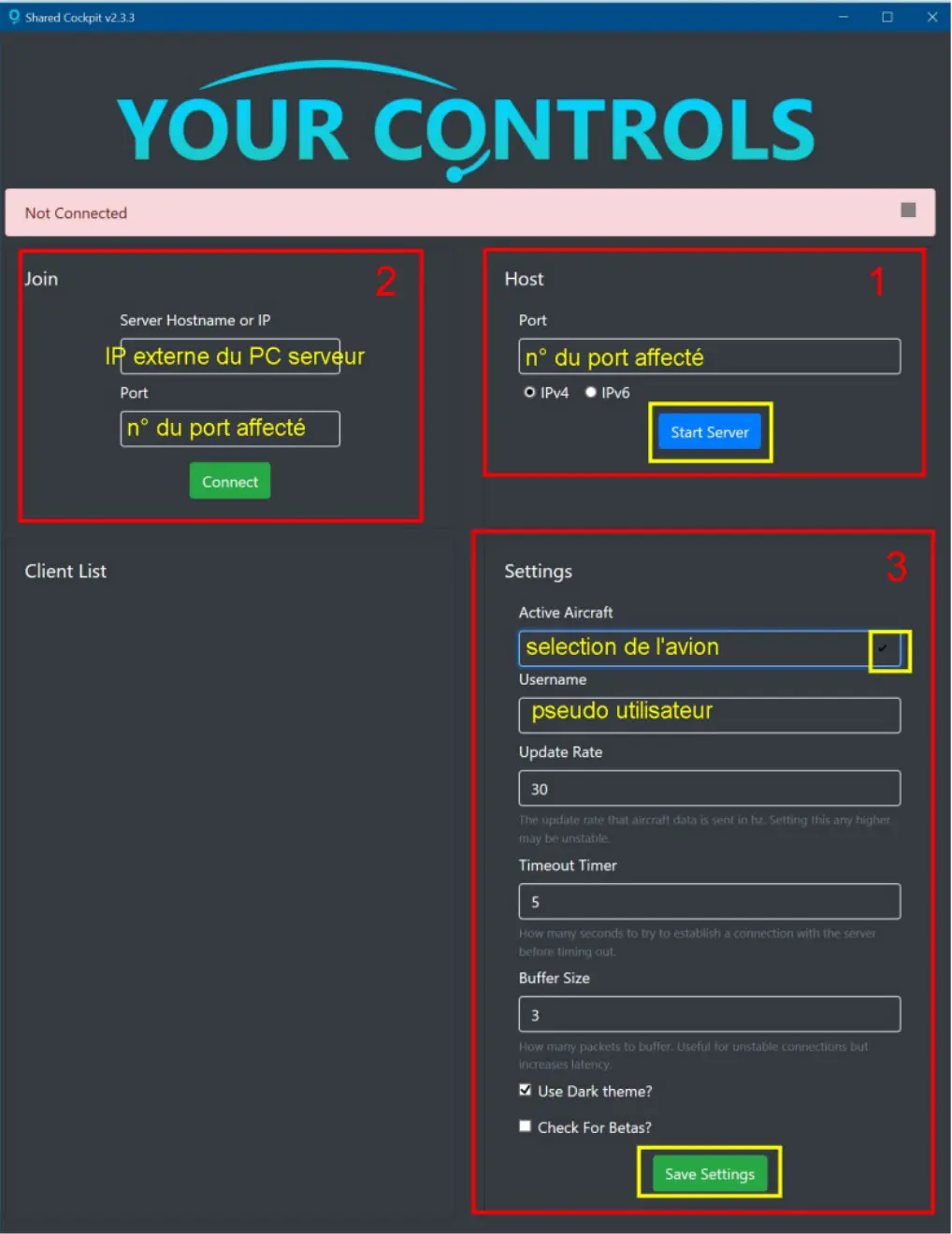Click the Join heading

coord(41,279)
